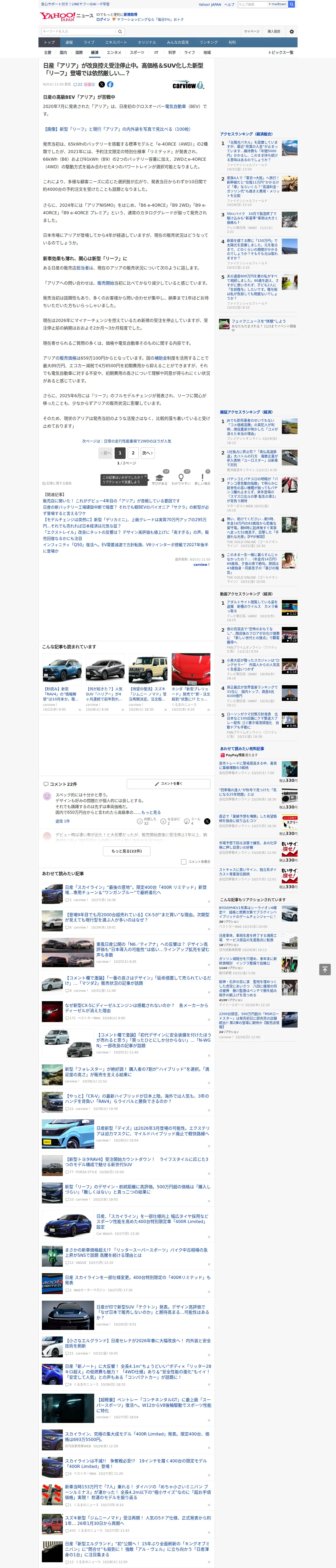The width and height of the screenshot is (336, 1568).
Task: Select the 経済 category
Action: pos(94,52)
